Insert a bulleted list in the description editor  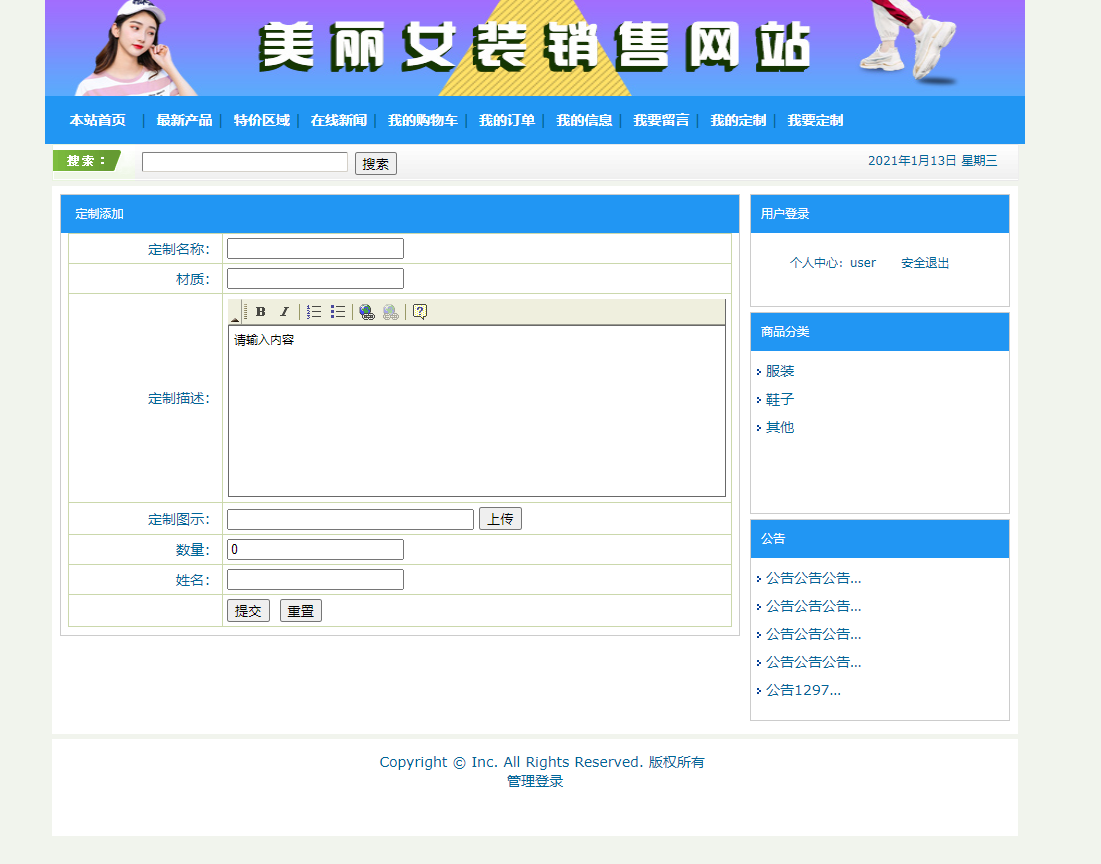335,311
